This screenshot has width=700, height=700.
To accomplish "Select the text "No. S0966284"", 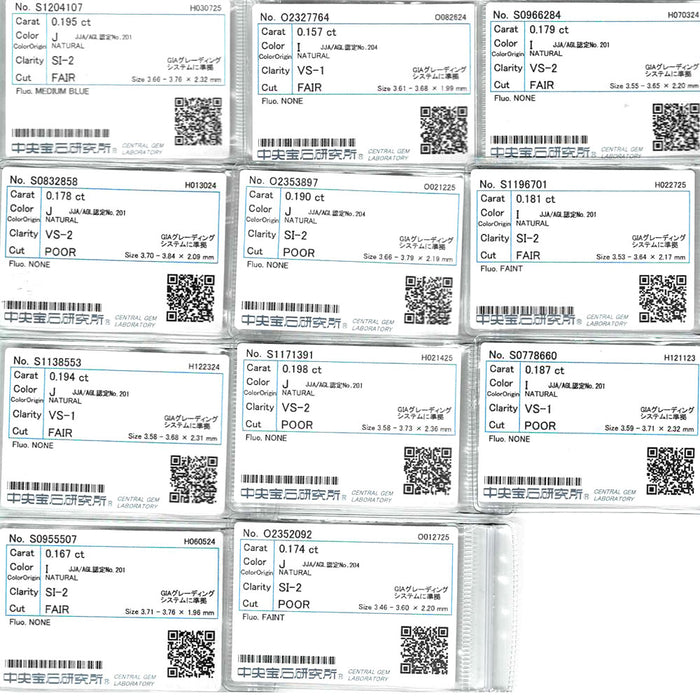I will click(527, 15).
